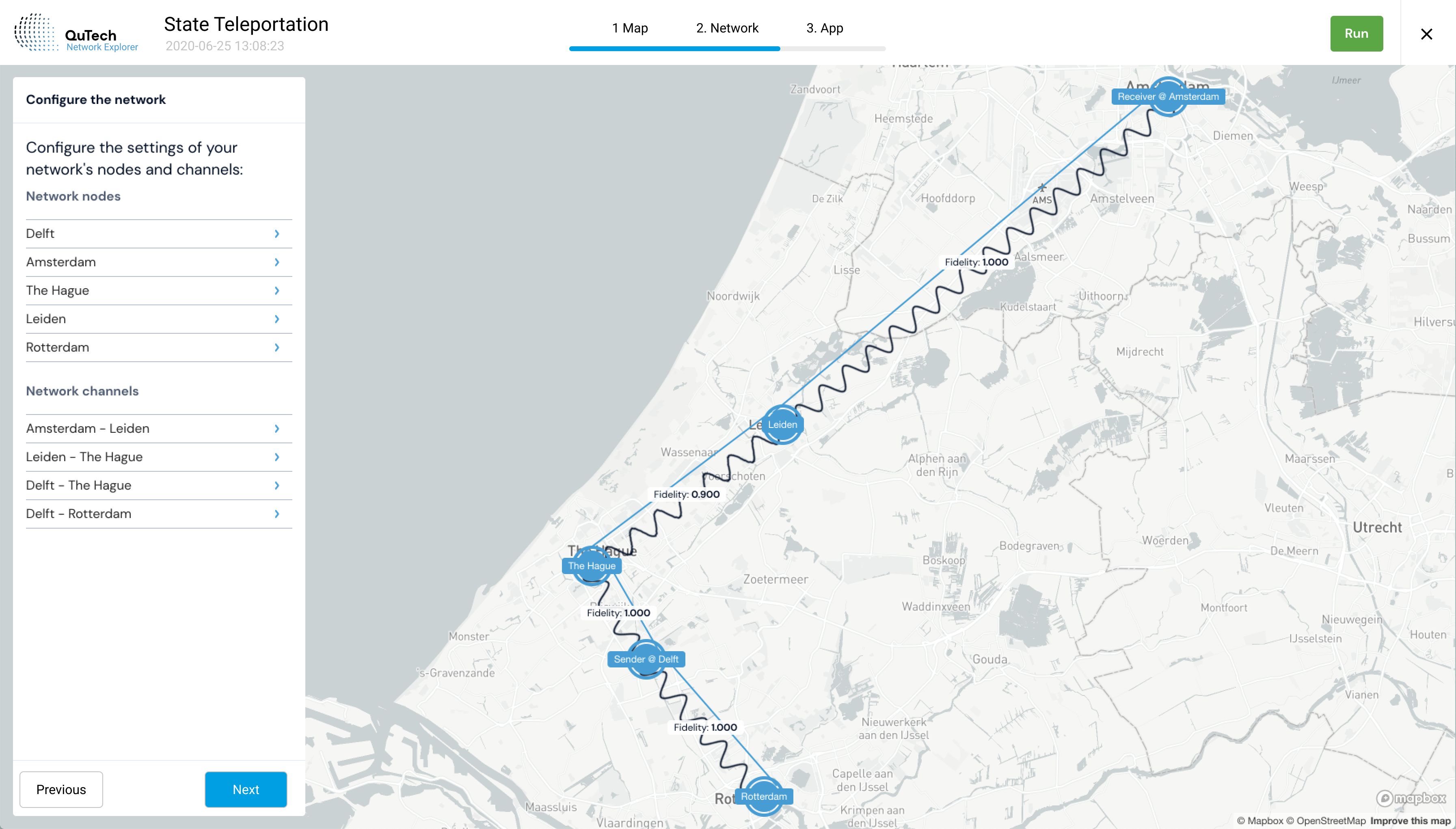1456x829 pixels.
Task: Switch to the 1 Map step
Action: [x=630, y=28]
